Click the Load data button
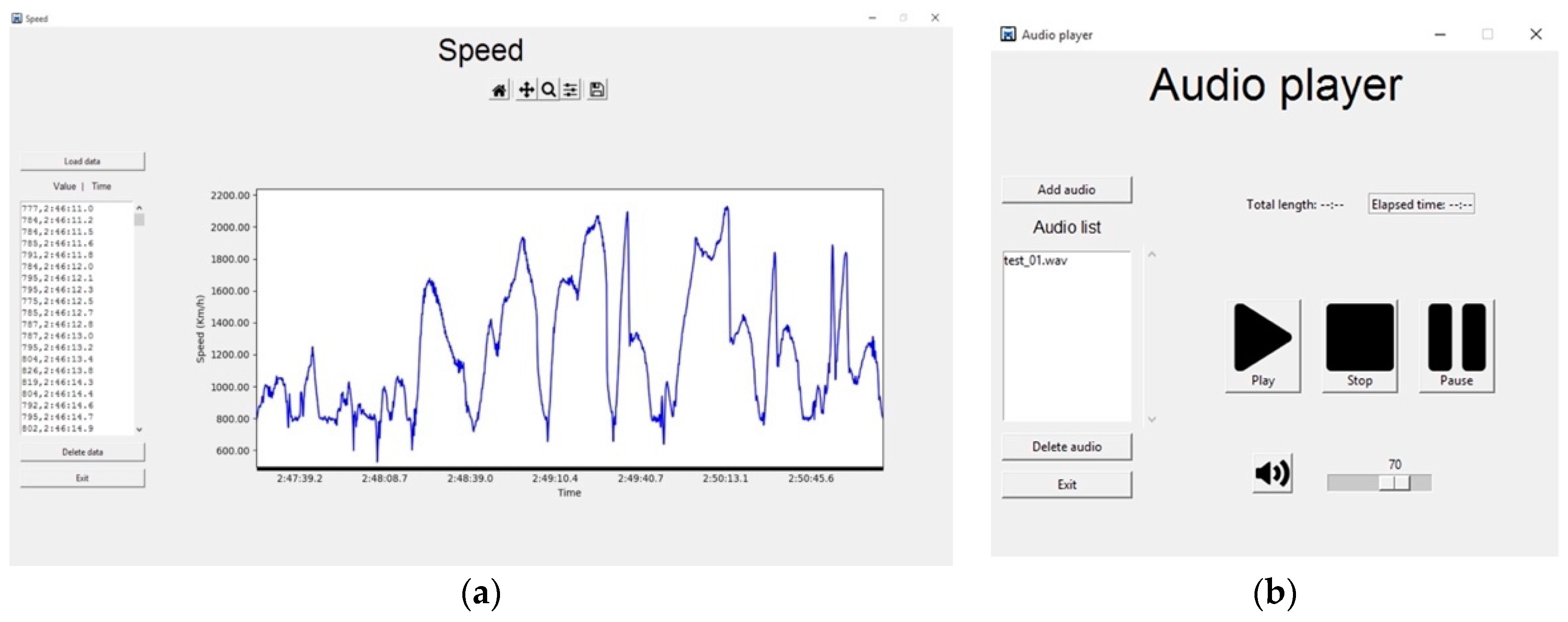 pos(82,161)
